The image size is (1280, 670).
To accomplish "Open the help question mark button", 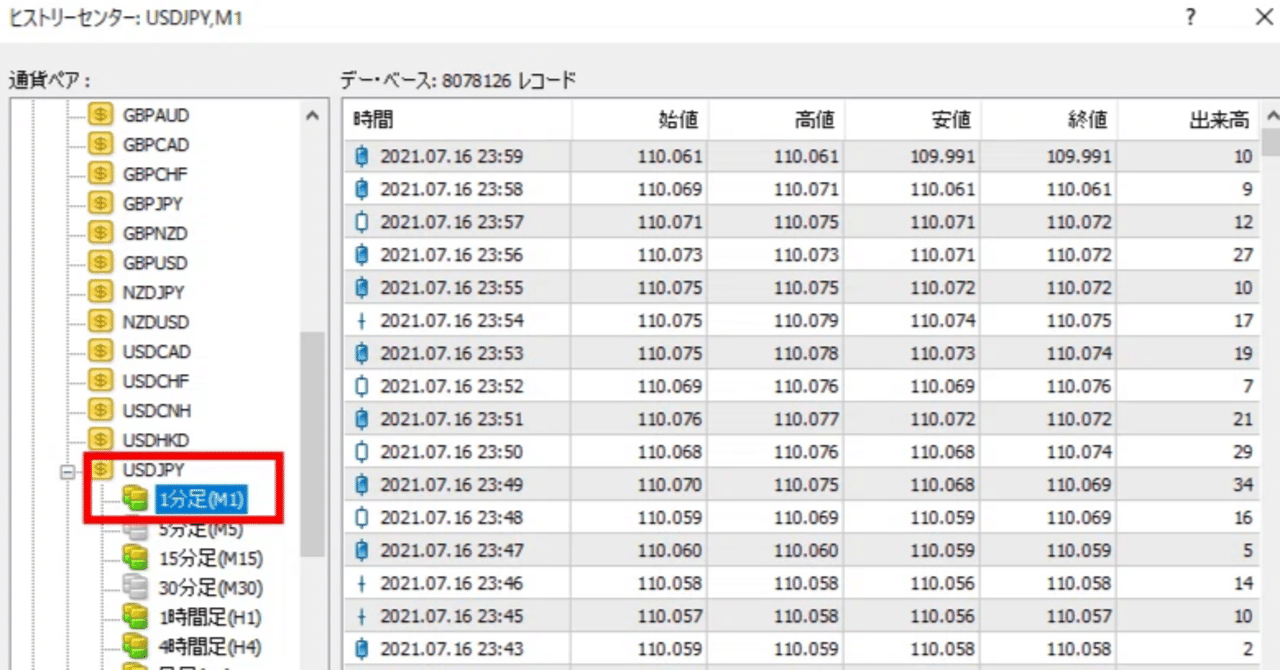I will click(1190, 18).
